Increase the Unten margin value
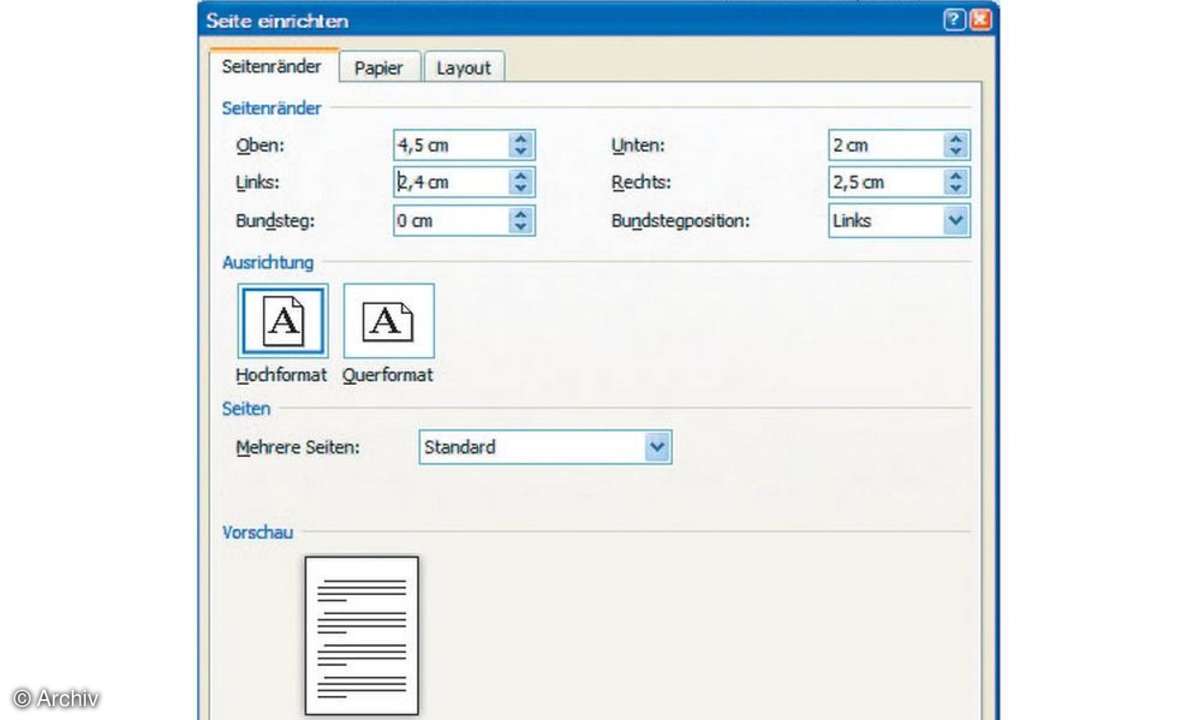The height and width of the screenshot is (720, 1199). [x=955, y=139]
